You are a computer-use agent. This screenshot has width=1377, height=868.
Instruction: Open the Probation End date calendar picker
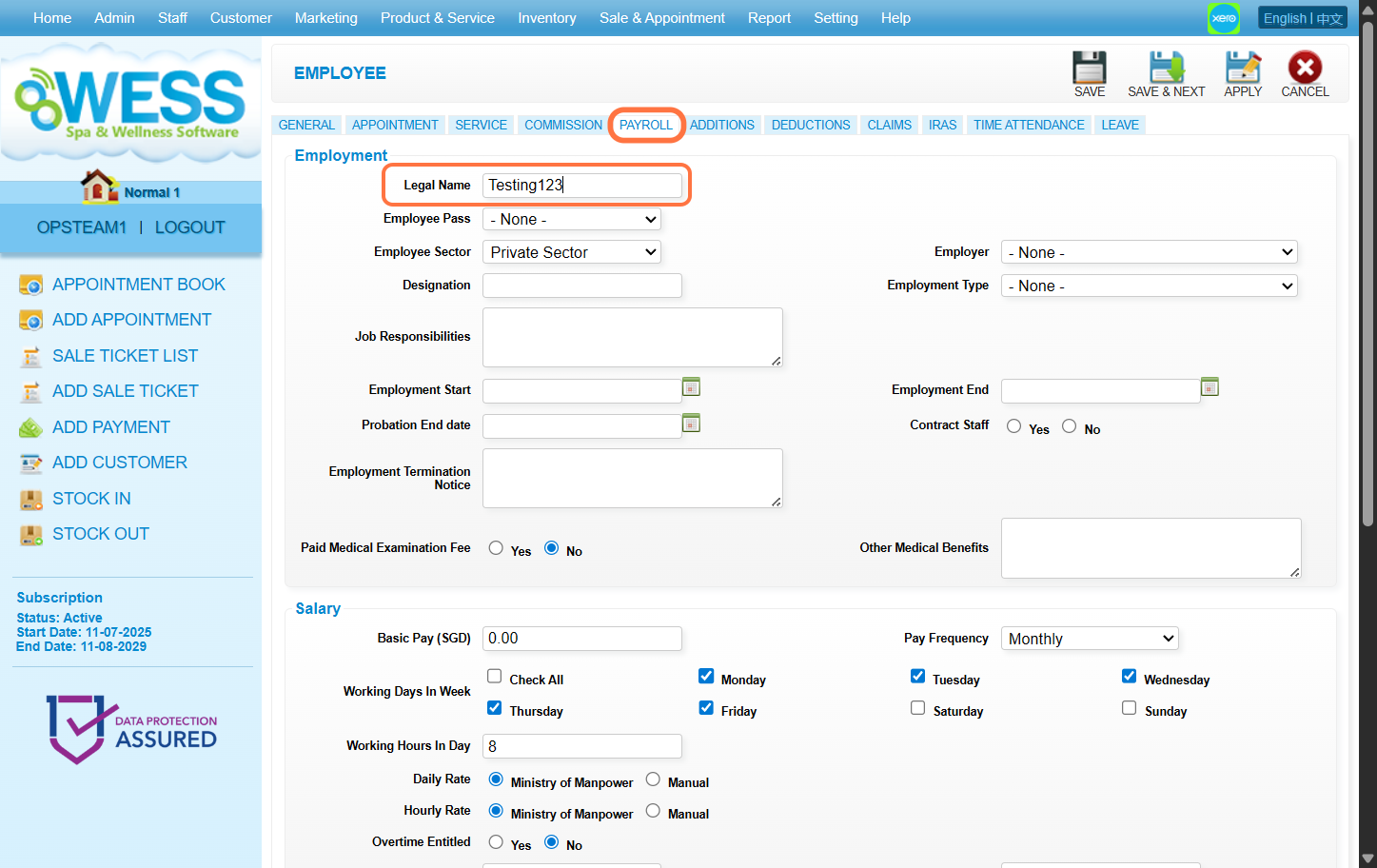691,423
